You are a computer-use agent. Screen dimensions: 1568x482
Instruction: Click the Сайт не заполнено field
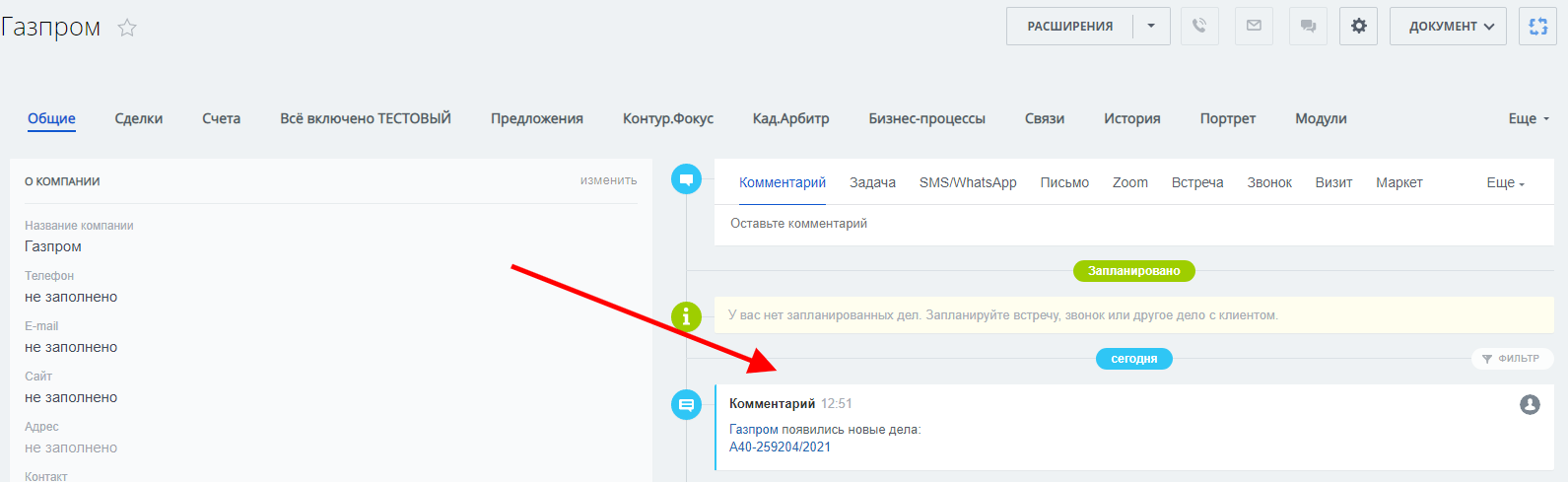pos(71,397)
